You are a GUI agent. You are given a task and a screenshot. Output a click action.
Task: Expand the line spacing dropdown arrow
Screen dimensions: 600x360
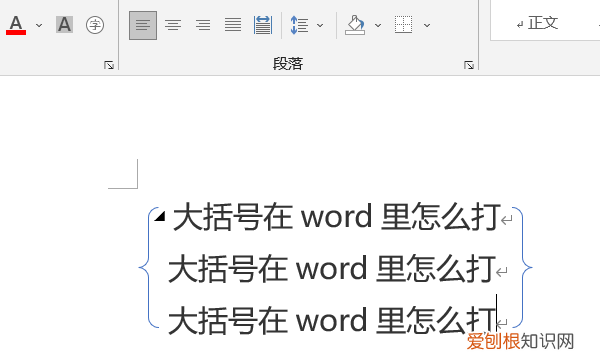[320, 26]
